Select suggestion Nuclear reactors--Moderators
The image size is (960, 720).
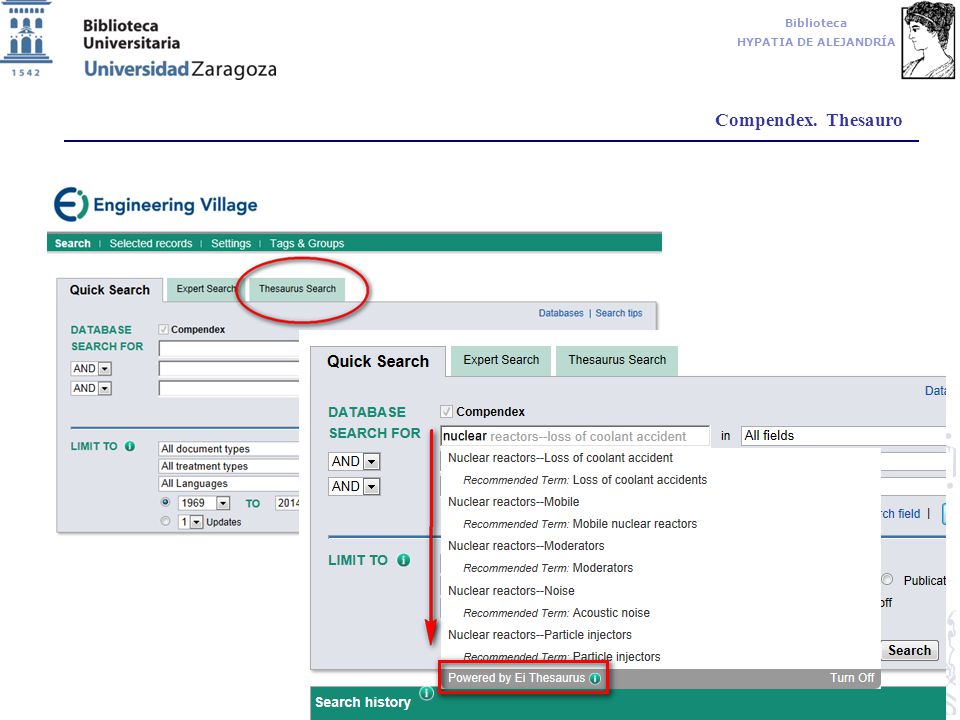point(526,546)
